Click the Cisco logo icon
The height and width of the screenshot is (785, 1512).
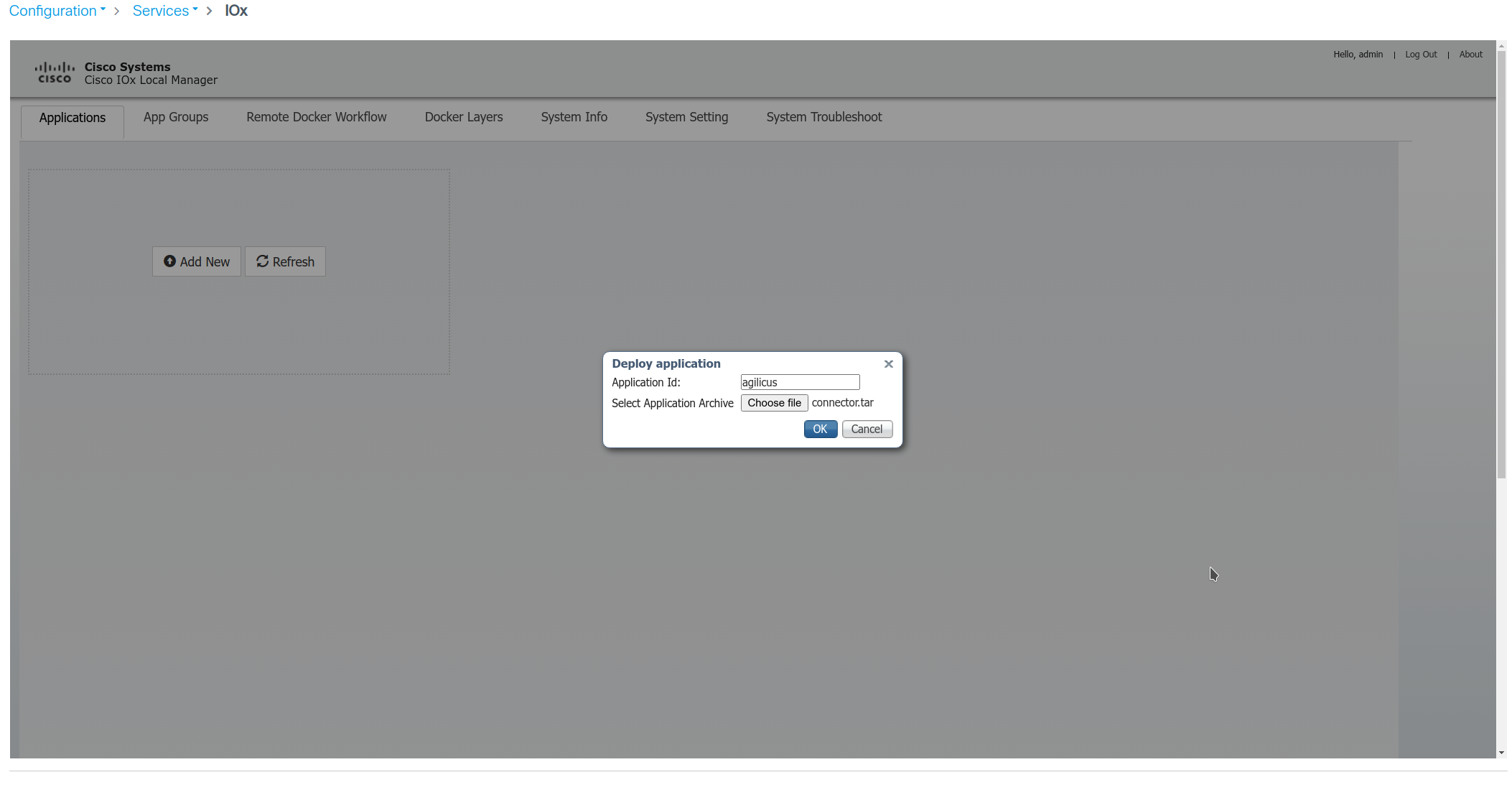click(55, 73)
